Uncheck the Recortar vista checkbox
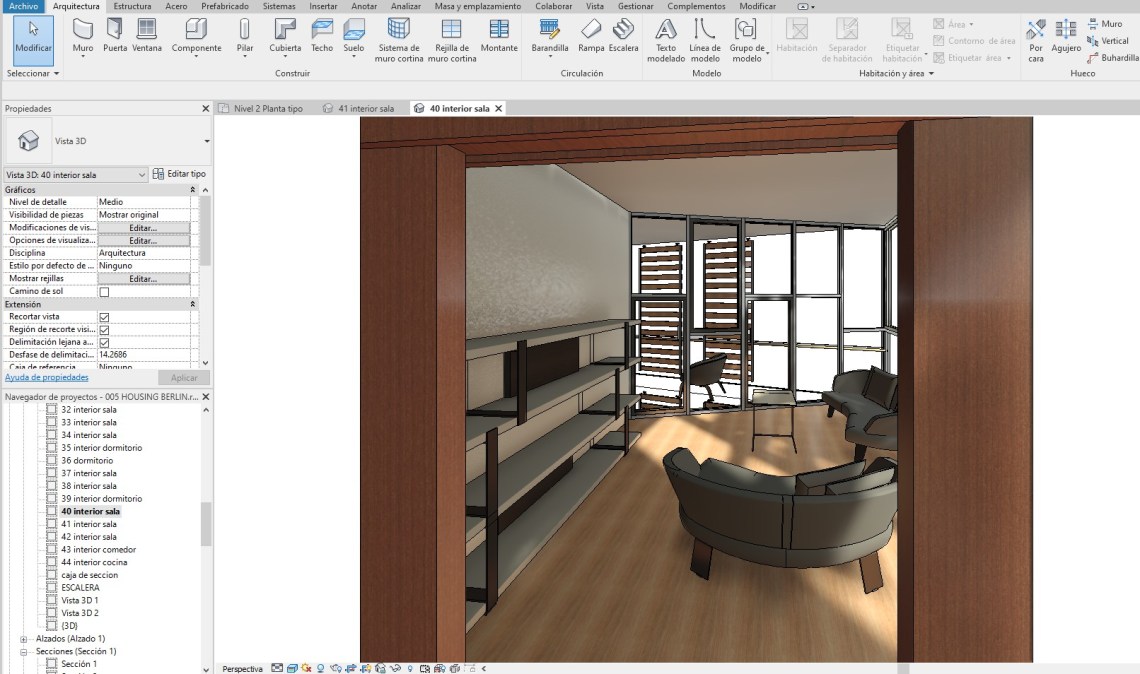 (104, 317)
